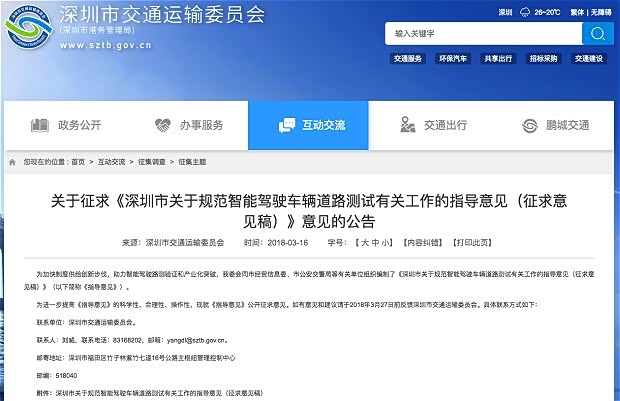Click the 输入关键字 search input field

click(x=484, y=34)
